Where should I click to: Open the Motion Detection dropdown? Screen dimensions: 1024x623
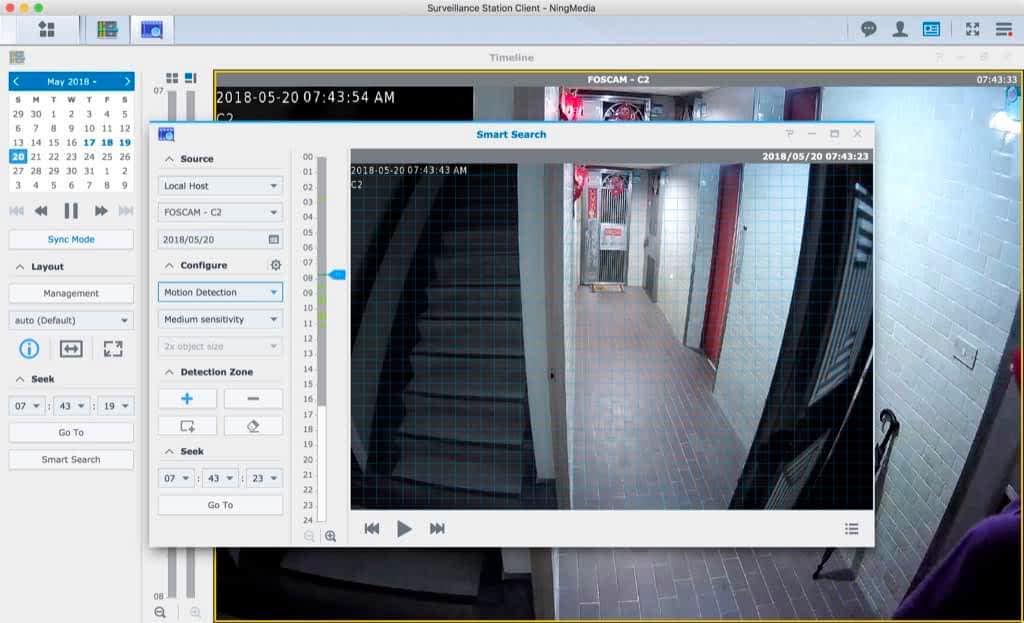coord(220,293)
